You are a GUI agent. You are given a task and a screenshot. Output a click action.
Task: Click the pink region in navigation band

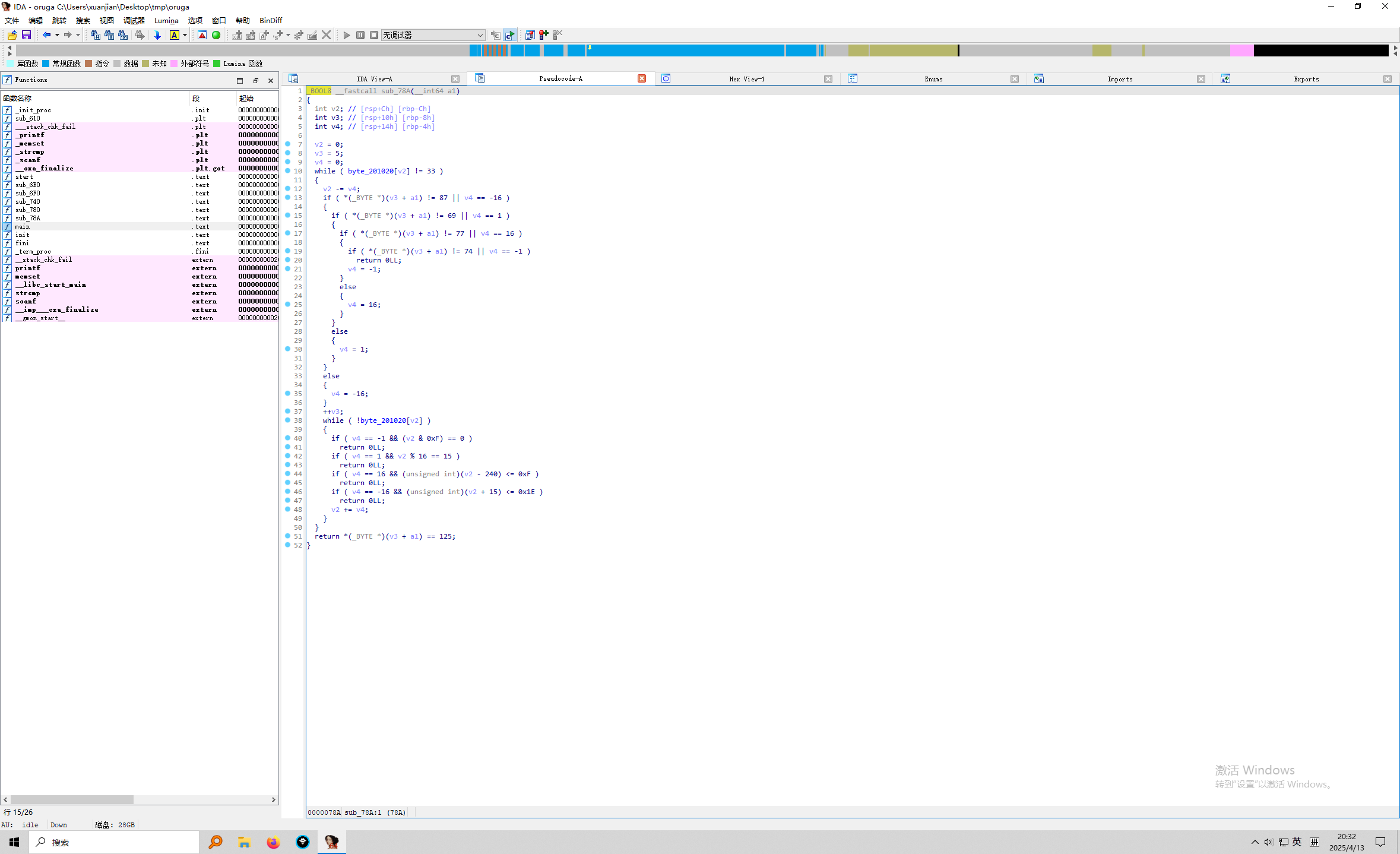pos(1241,50)
